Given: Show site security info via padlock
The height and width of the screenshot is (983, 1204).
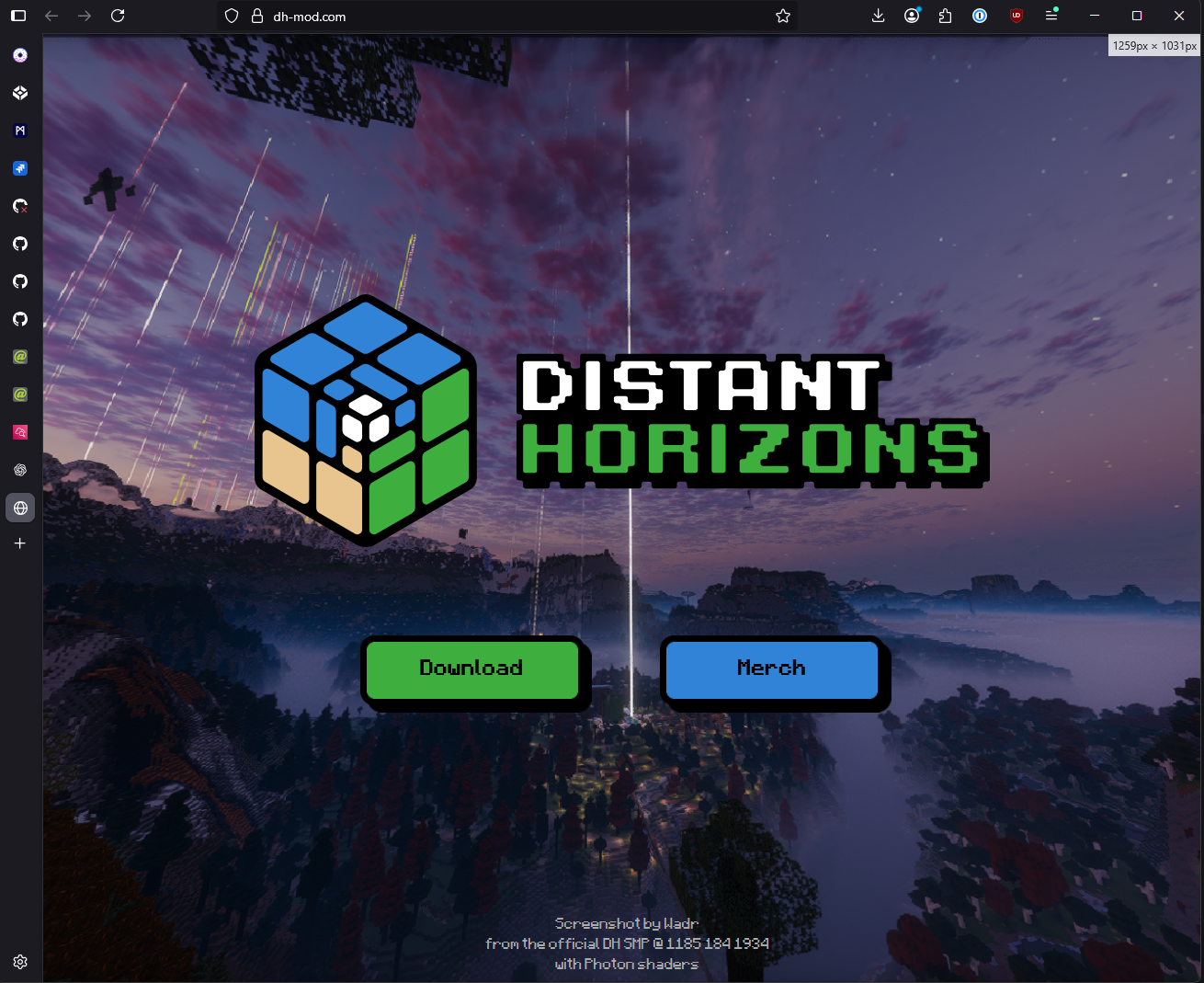Looking at the screenshot, I should [x=256, y=16].
